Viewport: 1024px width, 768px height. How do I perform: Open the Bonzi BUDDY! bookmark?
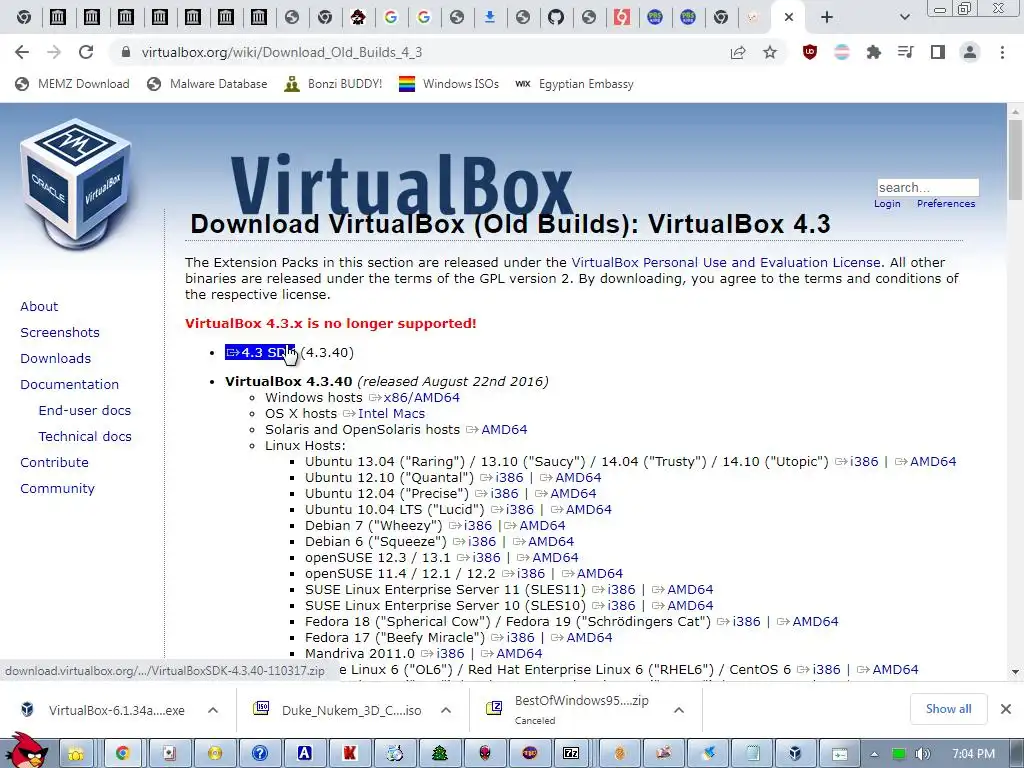pyautogui.click(x=333, y=84)
